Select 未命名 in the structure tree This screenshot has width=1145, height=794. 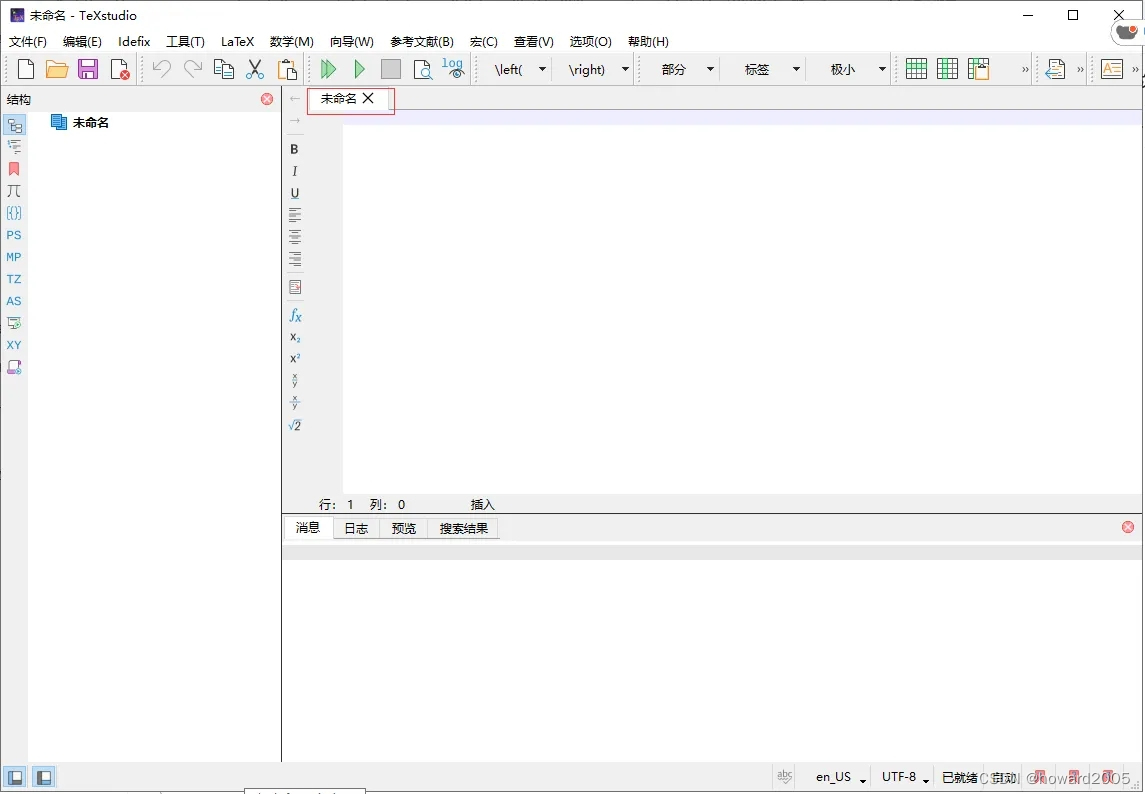coord(91,123)
